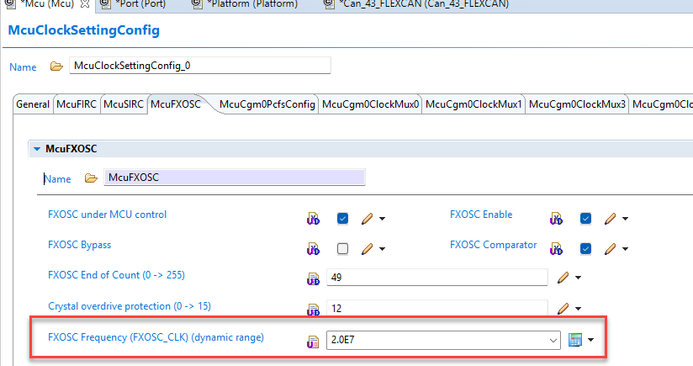
Task: Click pencil icon for Crystal overdrive protection
Action: (x=563, y=309)
